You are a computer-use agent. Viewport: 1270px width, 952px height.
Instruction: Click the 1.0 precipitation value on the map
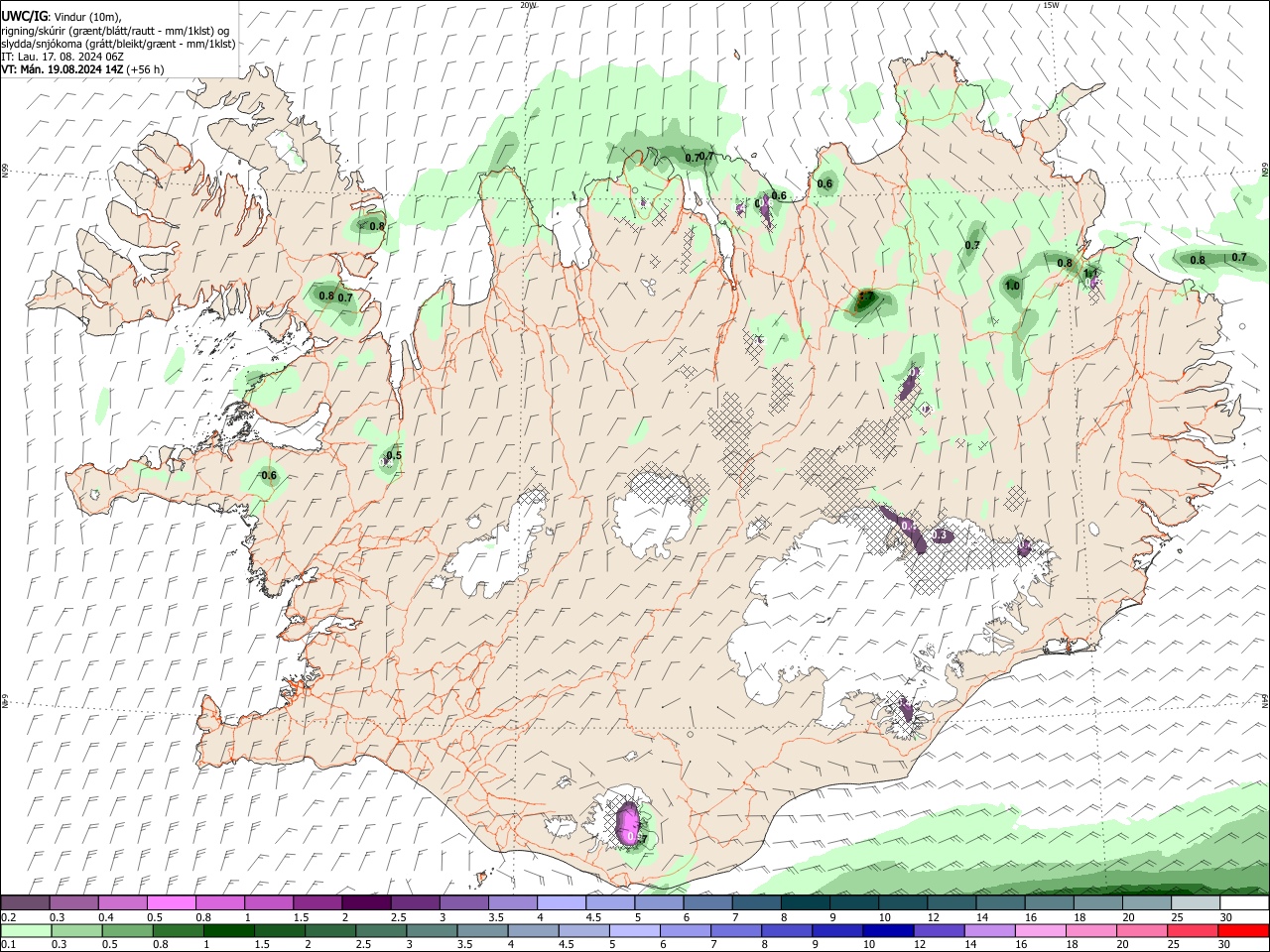point(1012,287)
